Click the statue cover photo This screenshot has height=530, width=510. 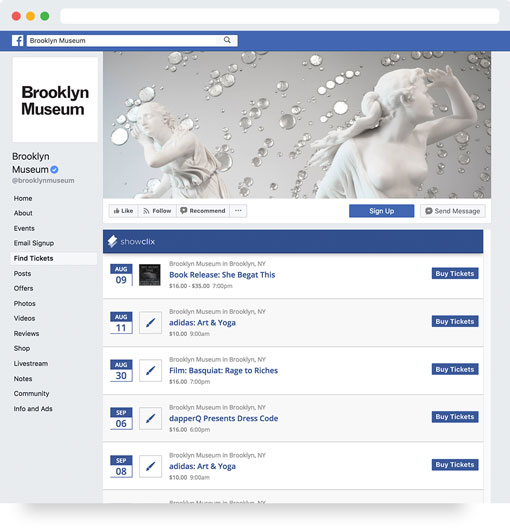(x=297, y=125)
